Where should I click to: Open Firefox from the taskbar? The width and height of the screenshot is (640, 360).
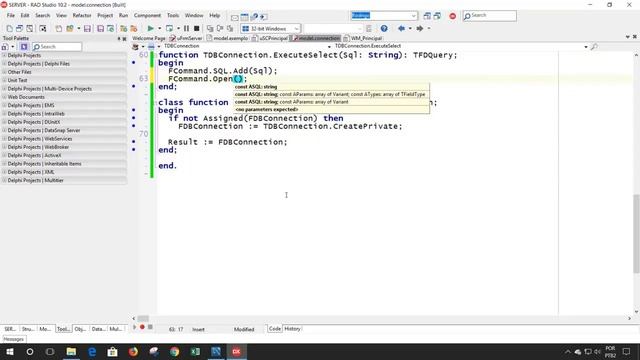point(133,351)
